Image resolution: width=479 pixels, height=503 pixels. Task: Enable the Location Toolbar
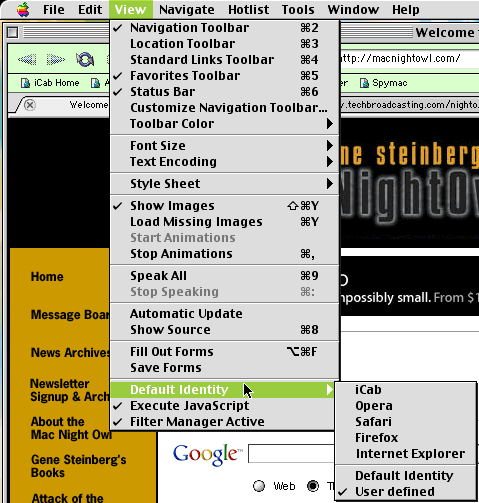click(x=225, y=44)
